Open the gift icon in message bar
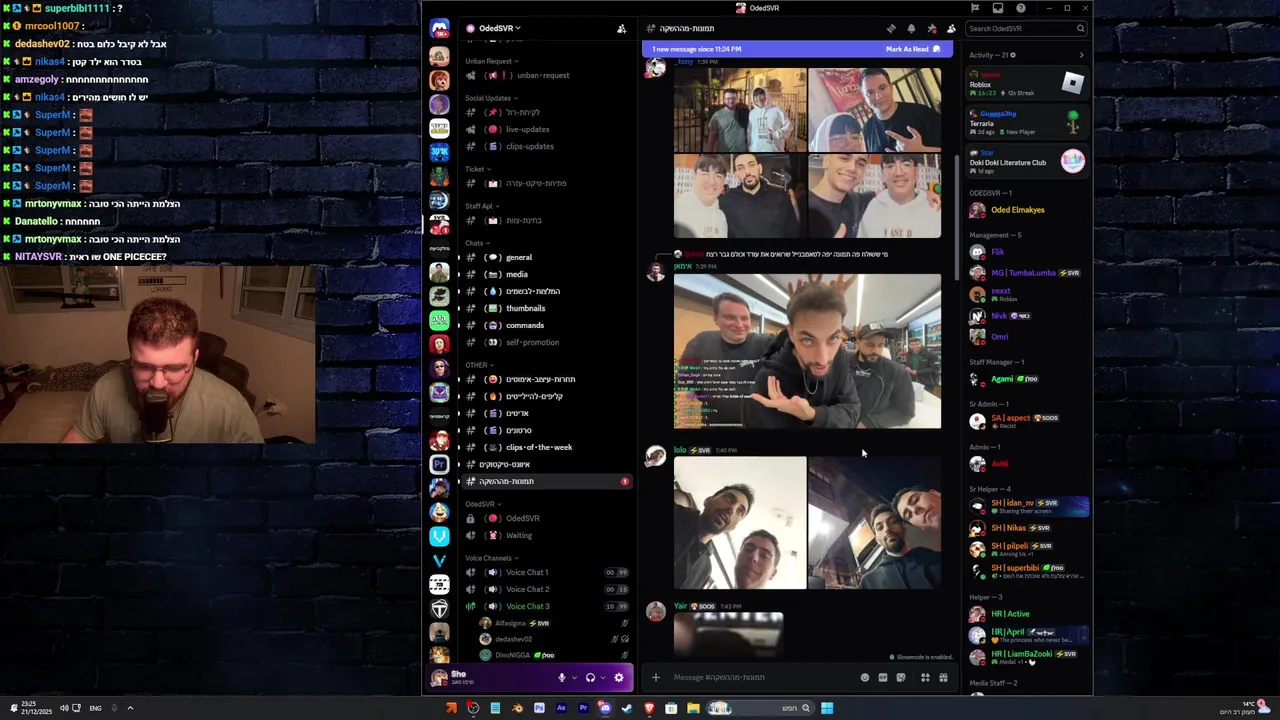1280x720 pixels. coord(943,678)
